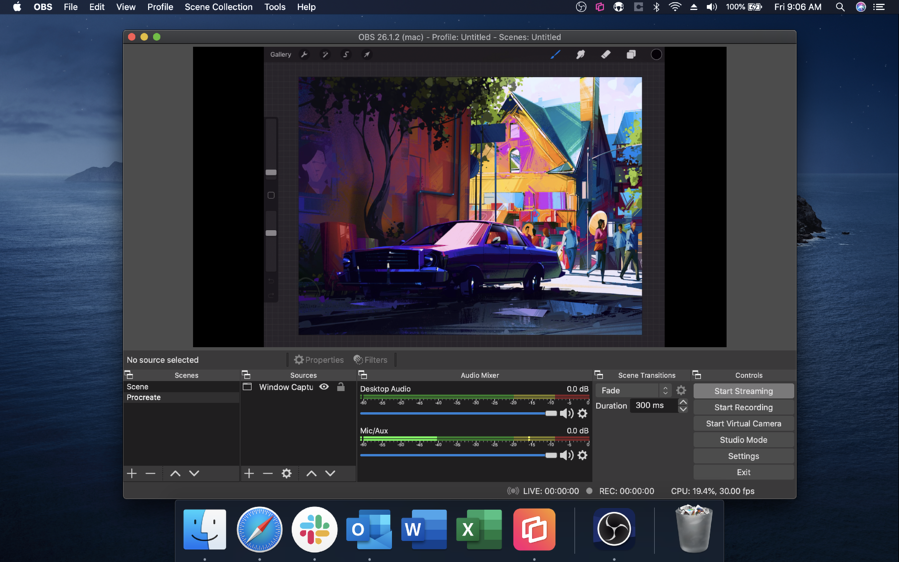Open the Procreate Gallery
The height and width of the screenshot is (562, 899).
pyautogui.click(x=280, y=54)
